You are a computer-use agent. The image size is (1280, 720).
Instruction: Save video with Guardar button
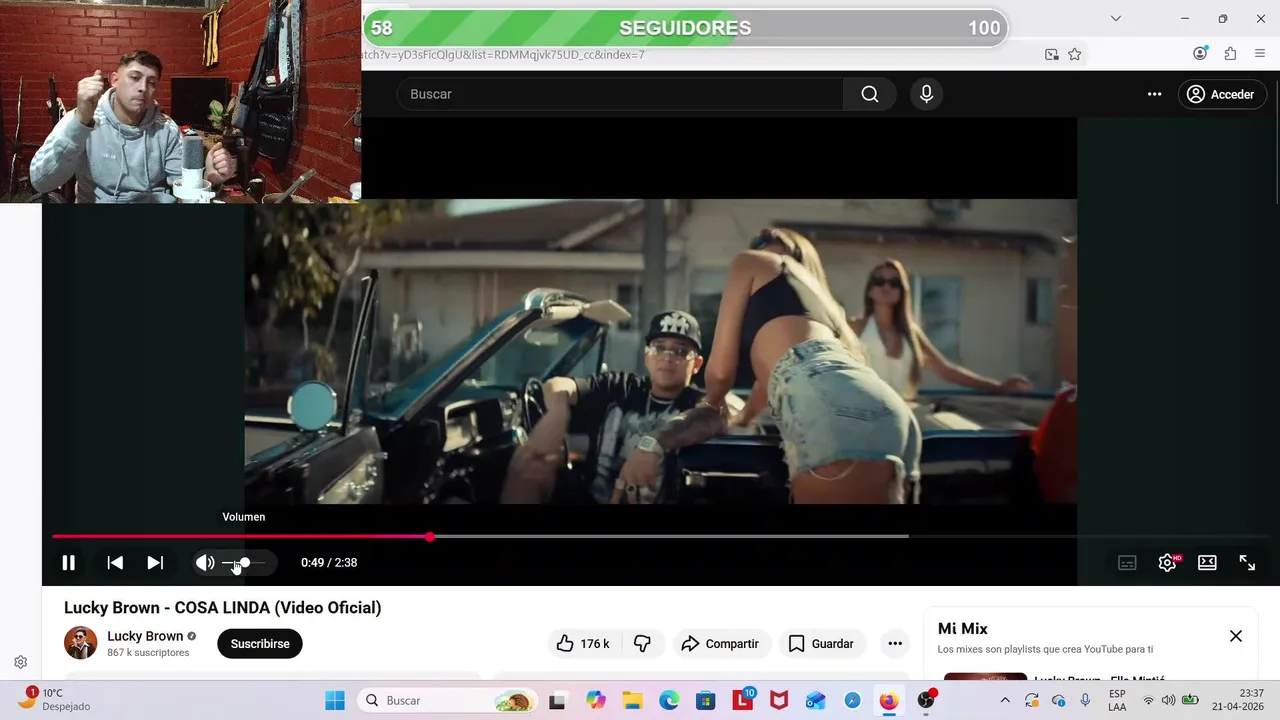pyautogui.click(x=821, y=644)
